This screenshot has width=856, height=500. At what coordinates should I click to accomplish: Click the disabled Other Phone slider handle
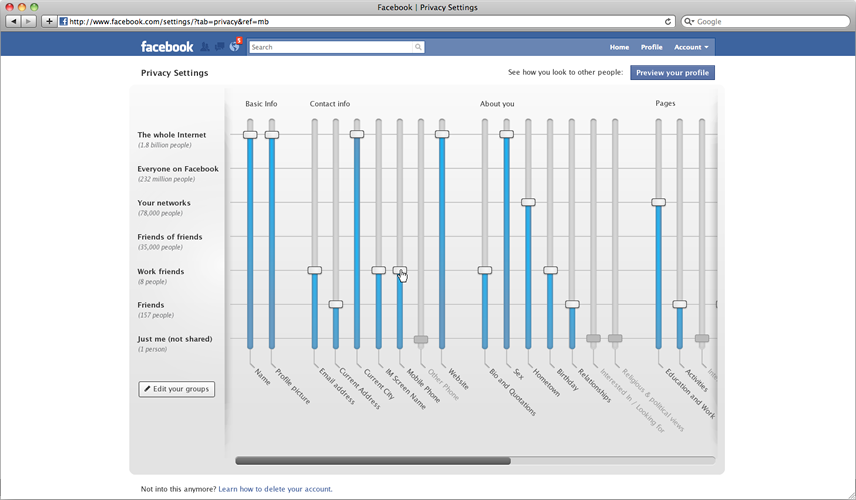(x=421, y=340)
